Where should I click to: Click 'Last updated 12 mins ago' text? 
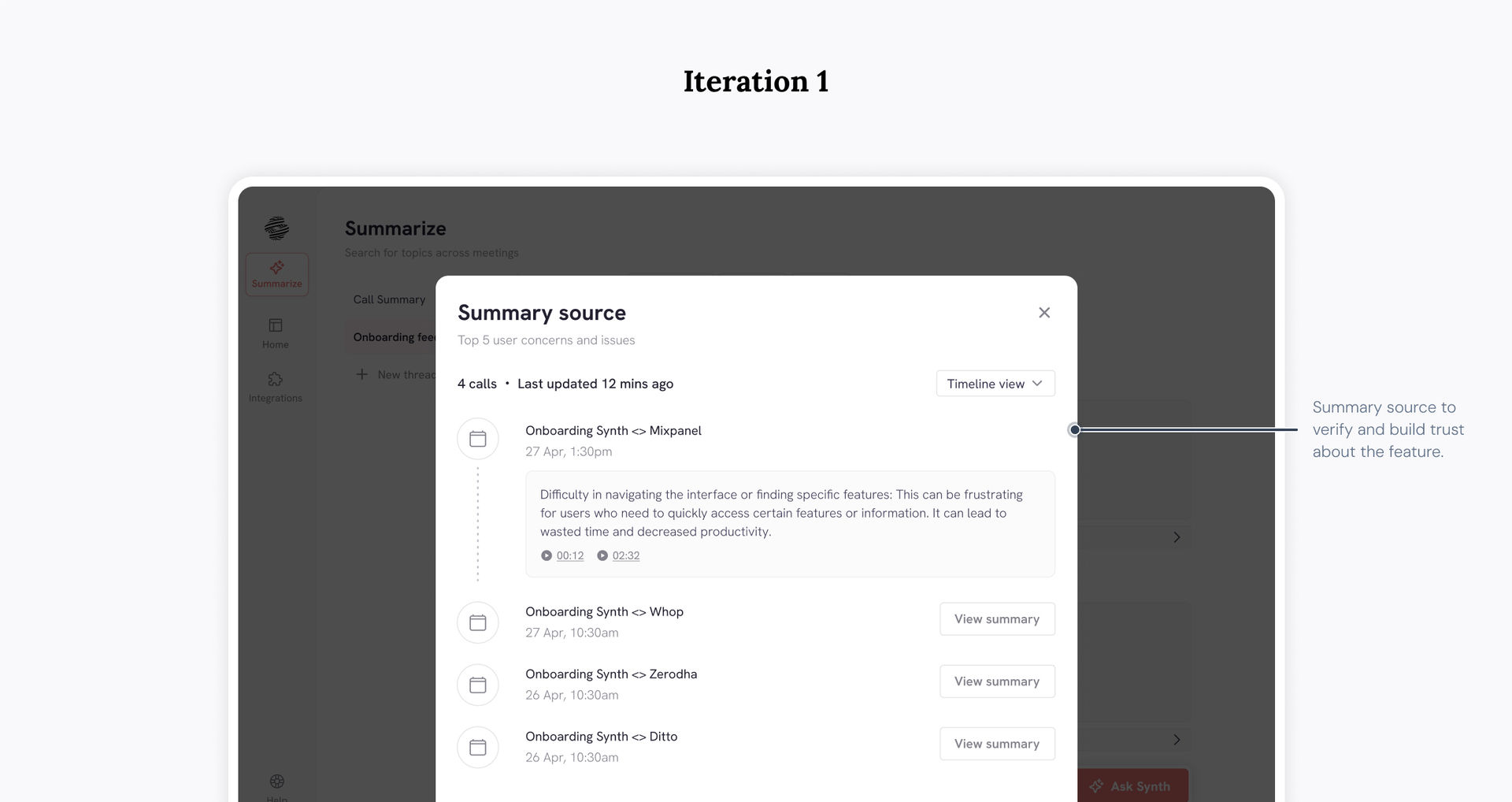pos(595,384)
